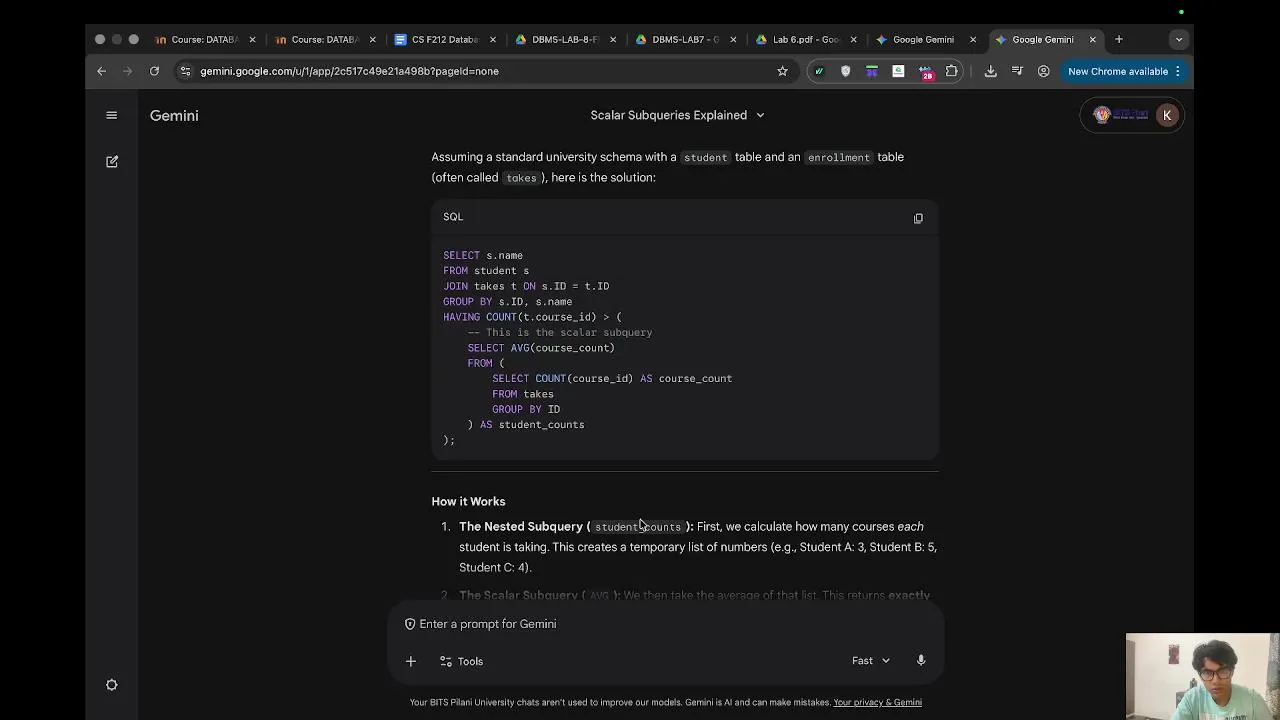Click the green square extension icon
Screen dimensions: 1280x720
898,71
